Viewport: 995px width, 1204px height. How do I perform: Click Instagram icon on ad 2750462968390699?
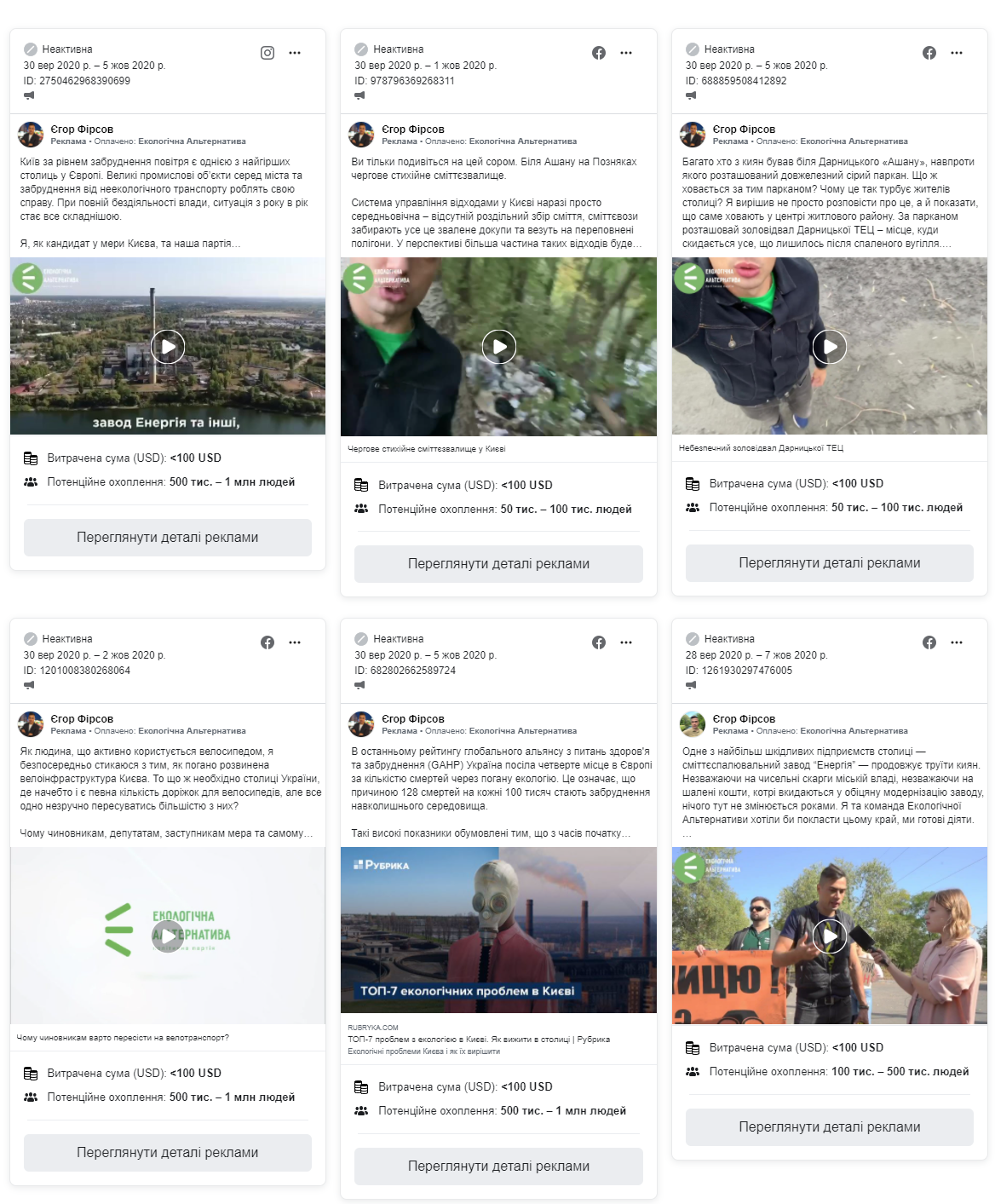(267, 53)
